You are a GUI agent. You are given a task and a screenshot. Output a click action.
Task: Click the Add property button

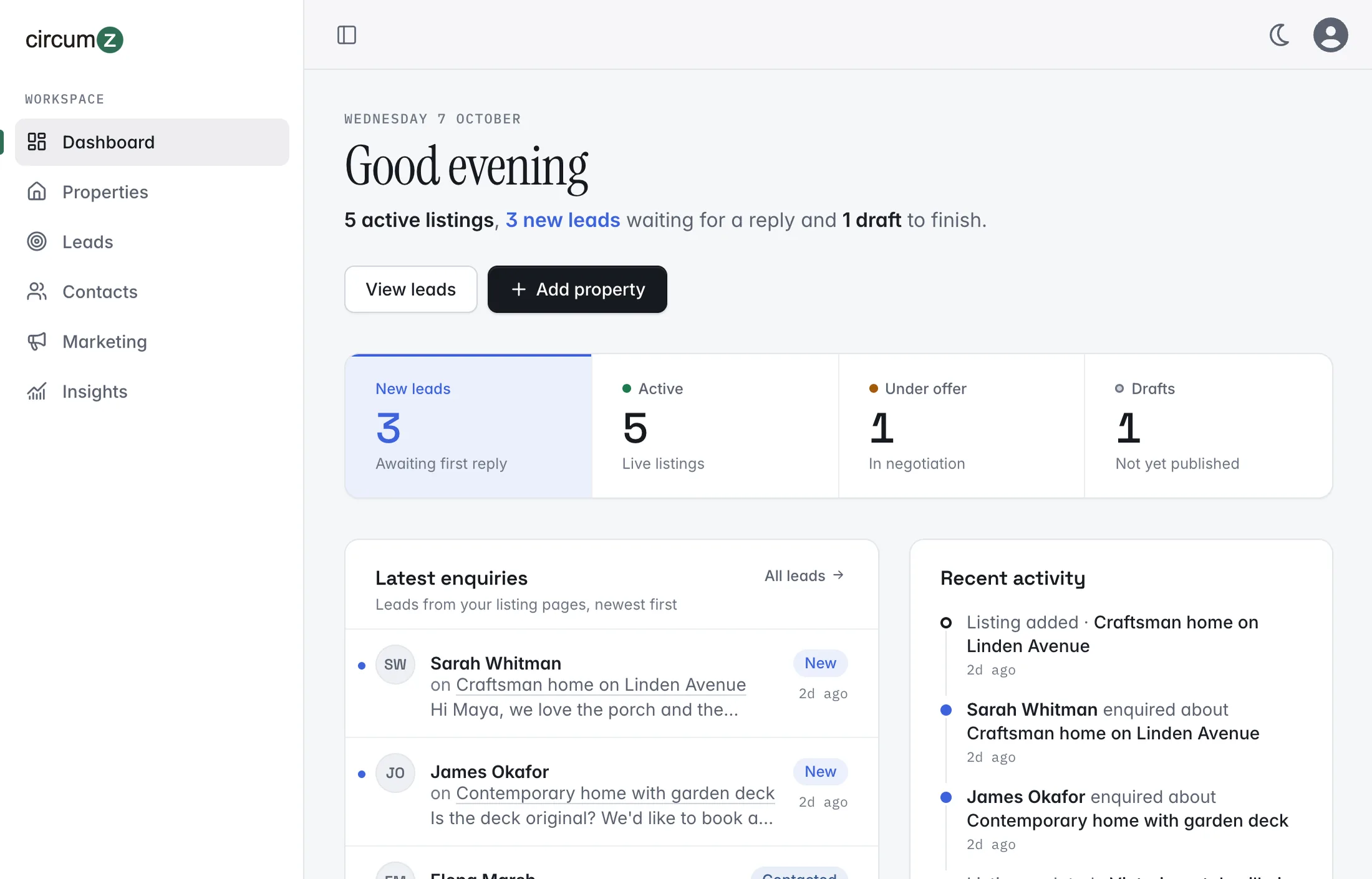pyautogui.click(x=577, y=289)
